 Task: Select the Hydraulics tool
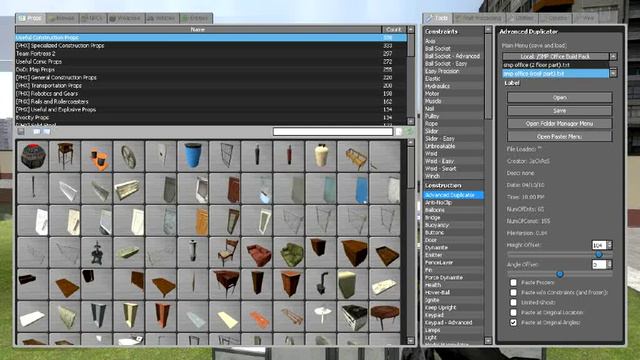pyautogui.click(x=453, y=86)
